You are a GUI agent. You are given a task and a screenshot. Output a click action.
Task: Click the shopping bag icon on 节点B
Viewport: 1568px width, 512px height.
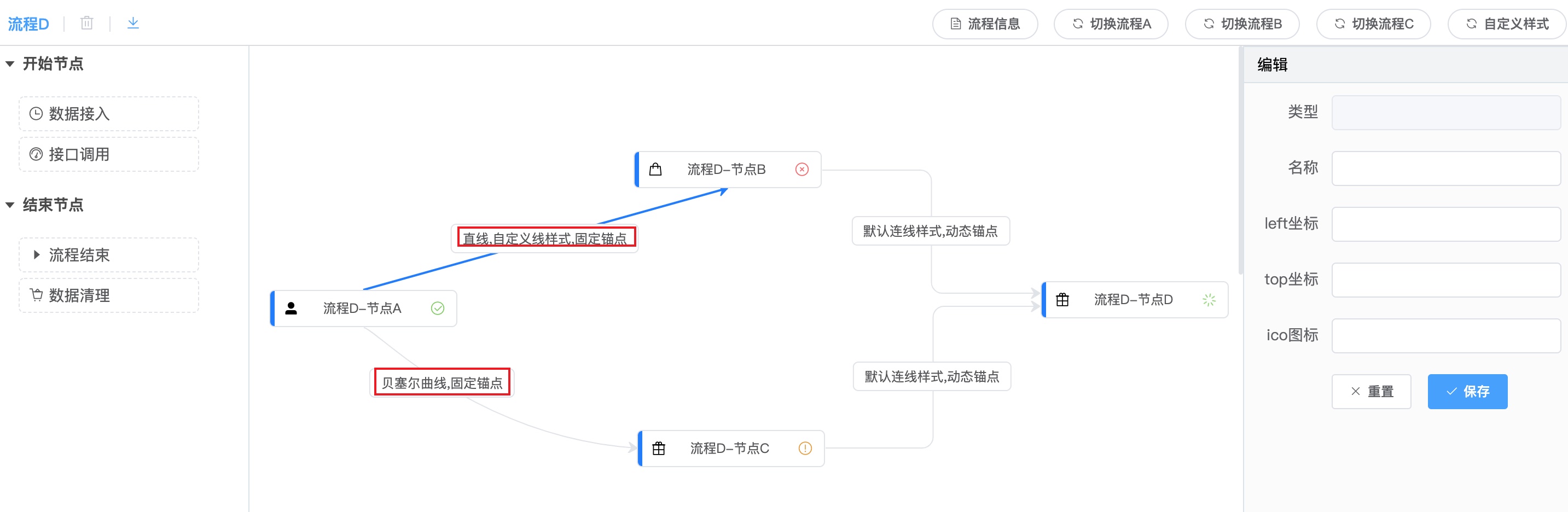click(x=655, y=169)
